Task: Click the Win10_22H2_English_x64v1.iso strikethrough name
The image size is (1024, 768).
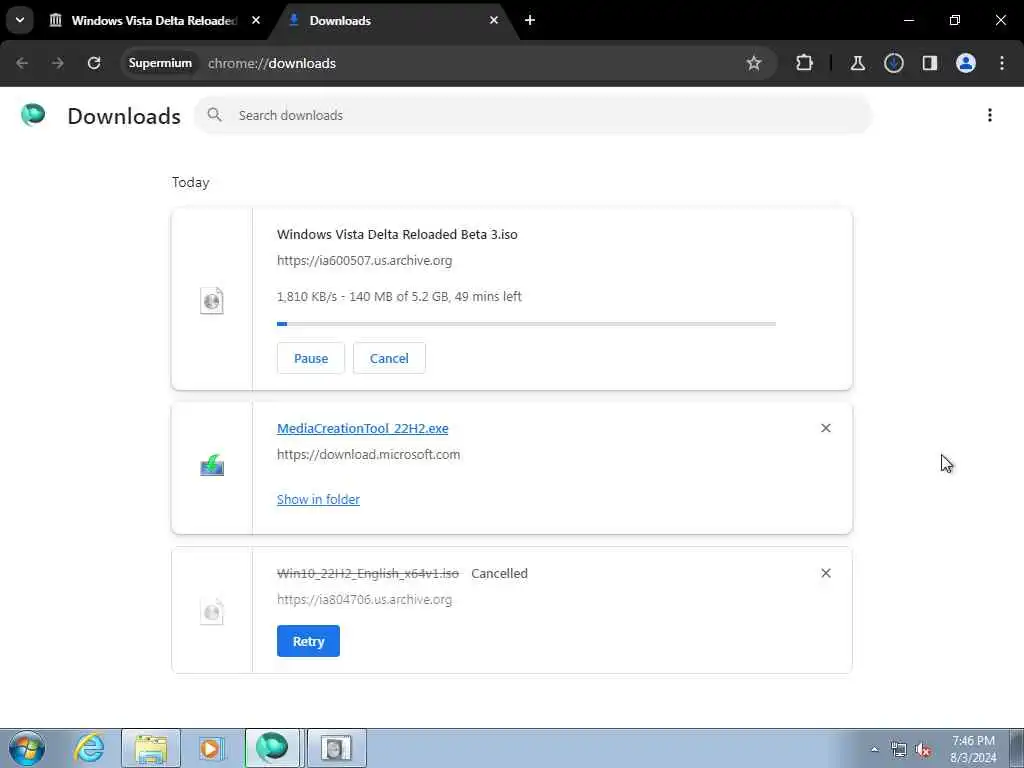Action: click(368, 573)
